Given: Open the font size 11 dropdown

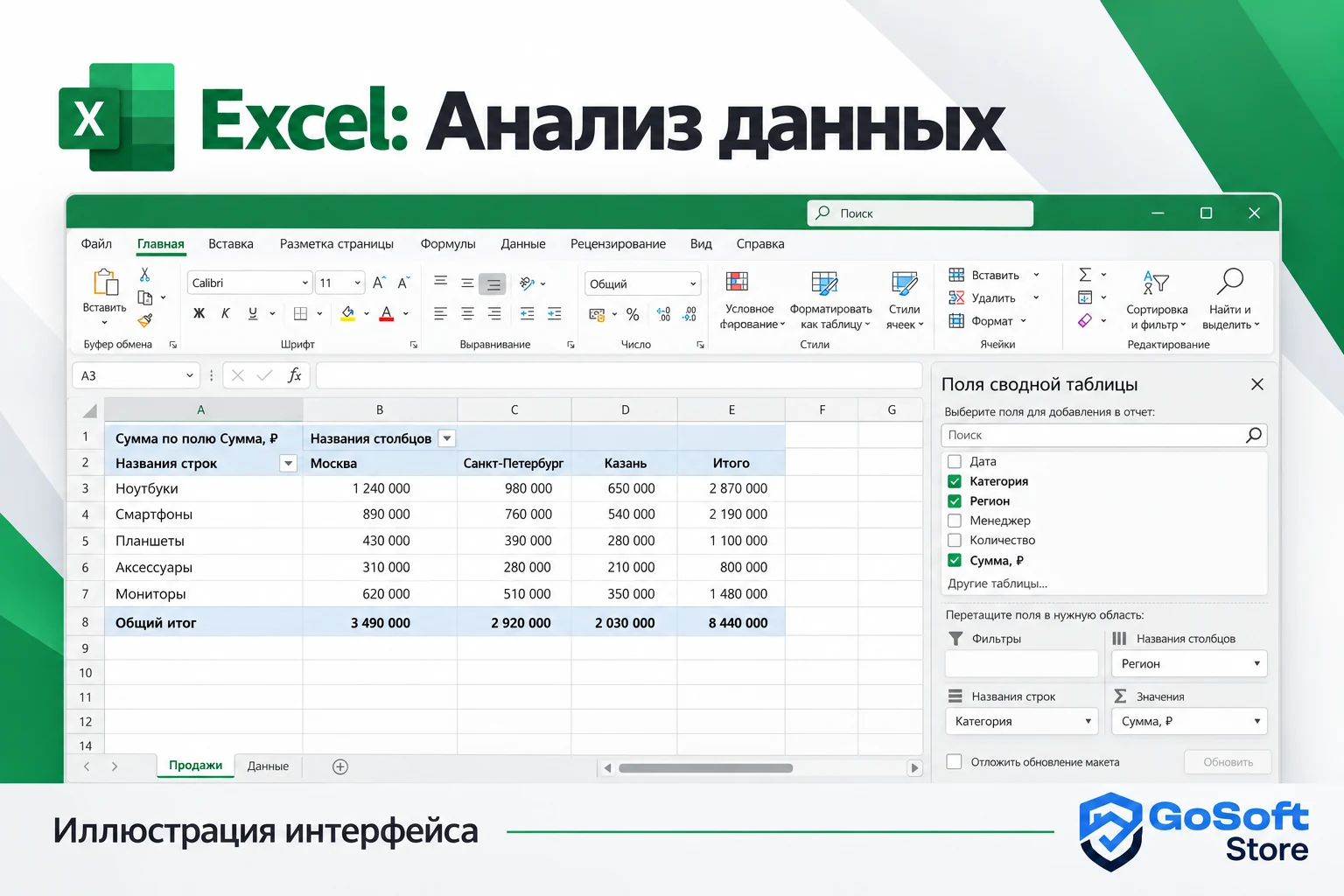Looking at the screenshot, I should (x=357, y=283).
